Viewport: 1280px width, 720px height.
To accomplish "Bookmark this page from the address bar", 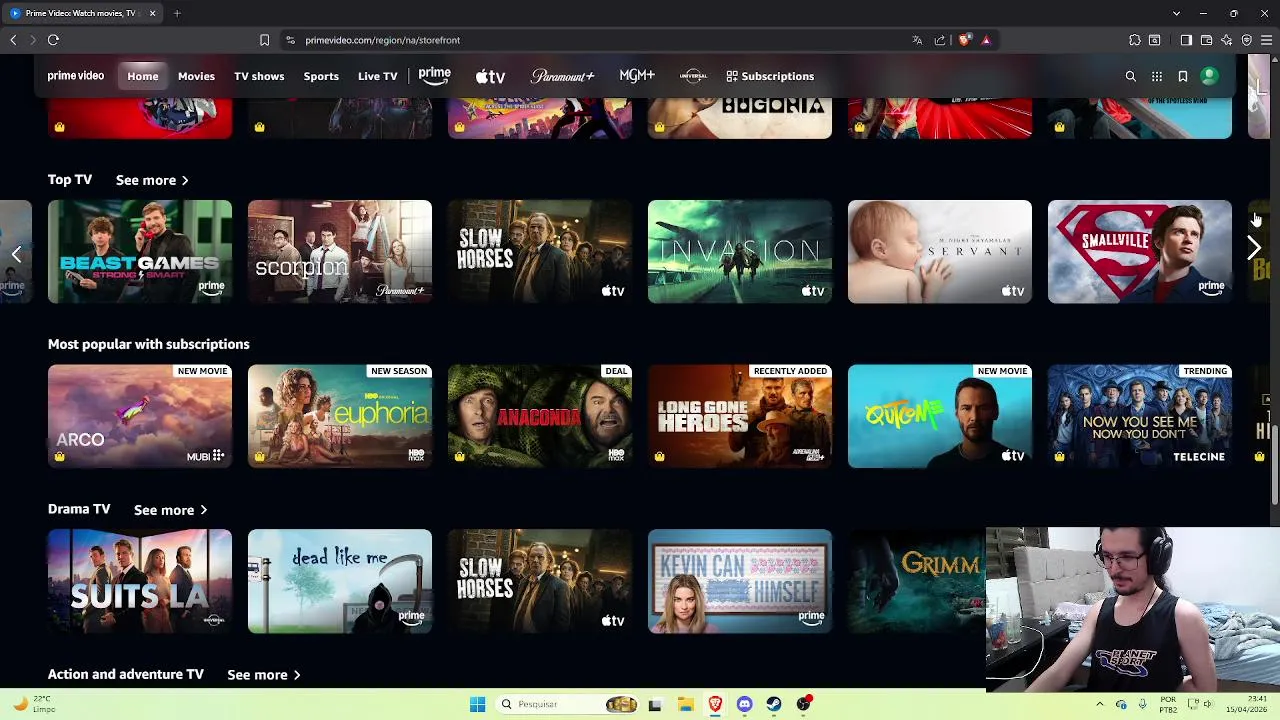I will (x=264, y=40).
